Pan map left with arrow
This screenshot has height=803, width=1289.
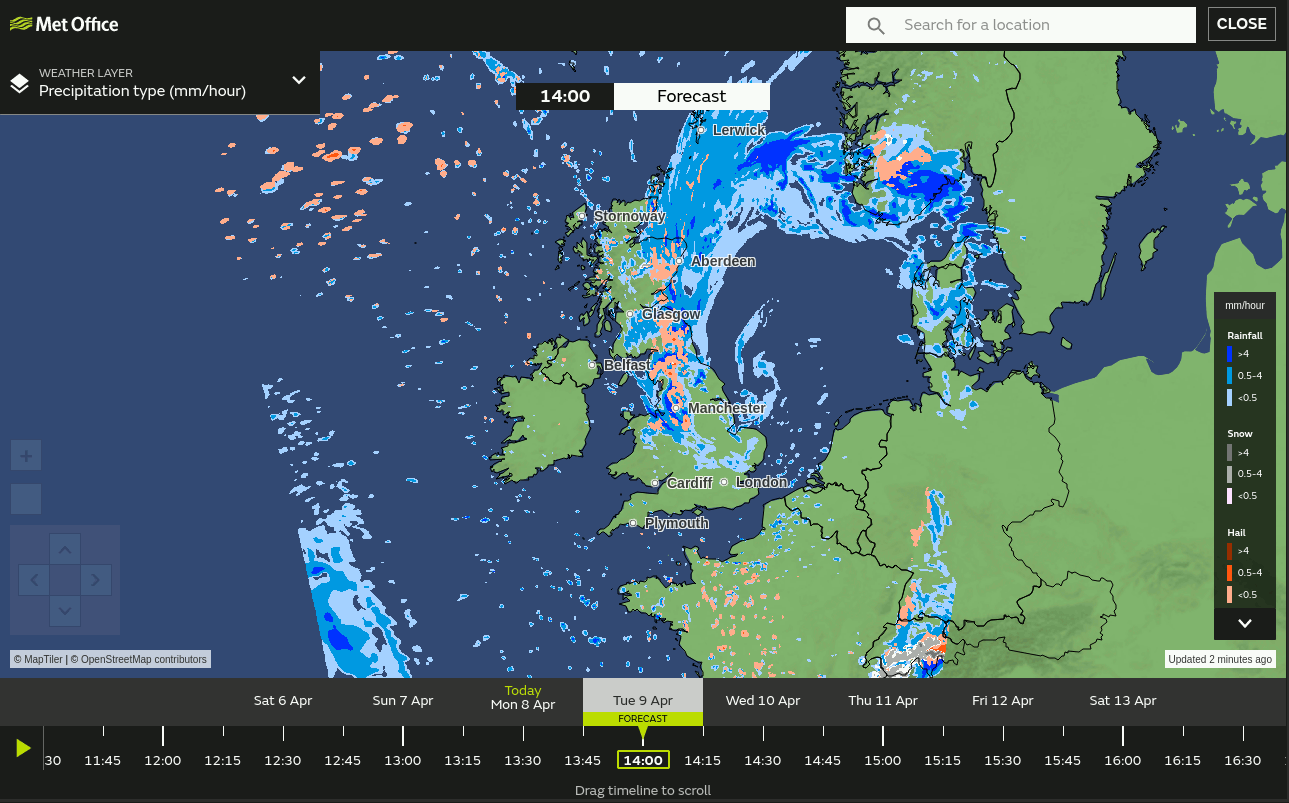(x=34, y=579)
